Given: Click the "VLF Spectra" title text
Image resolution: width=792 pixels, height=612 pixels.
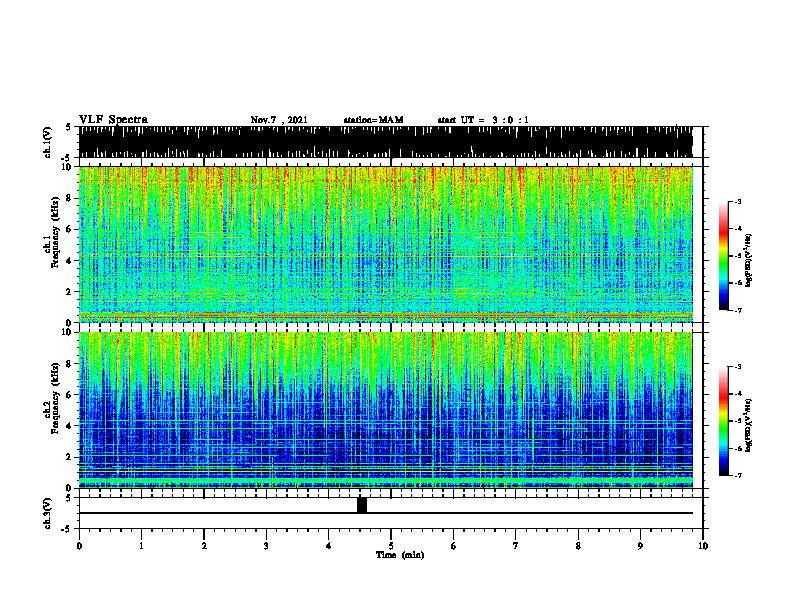Looking at the screenshot, I should pyautogui.click(x=113, y=120).
